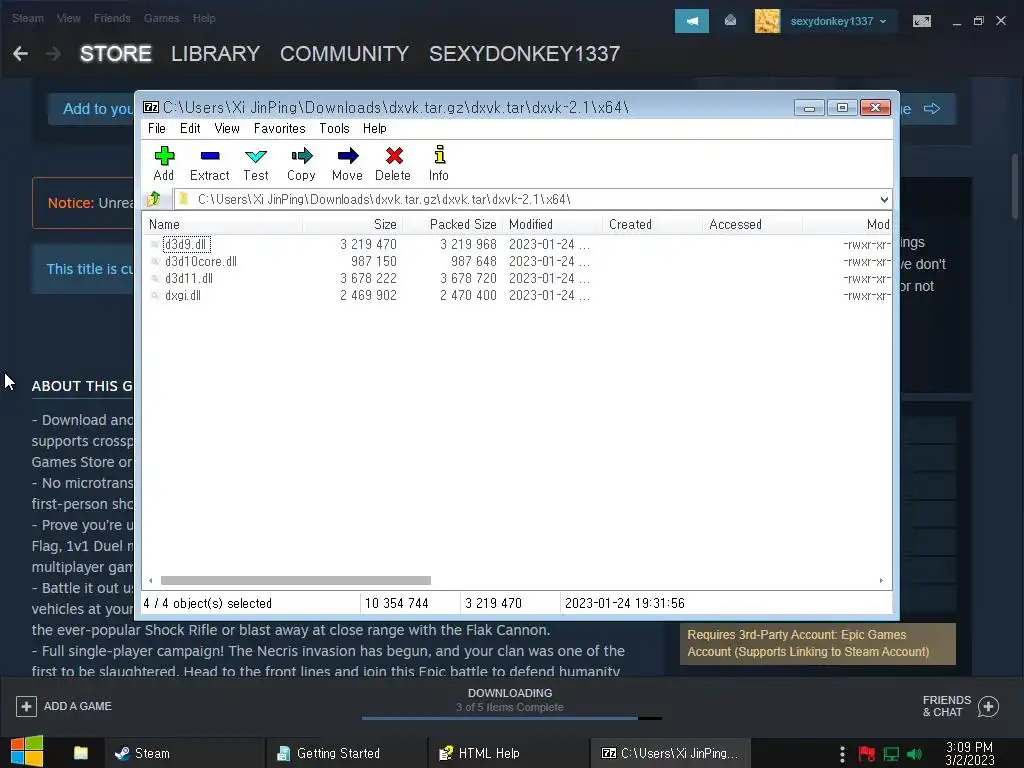The width and height of the screenshot is (1024, 768).
Task: Open FRIENDS & CHAT in Steam
Action: click(x=947, y=706)
